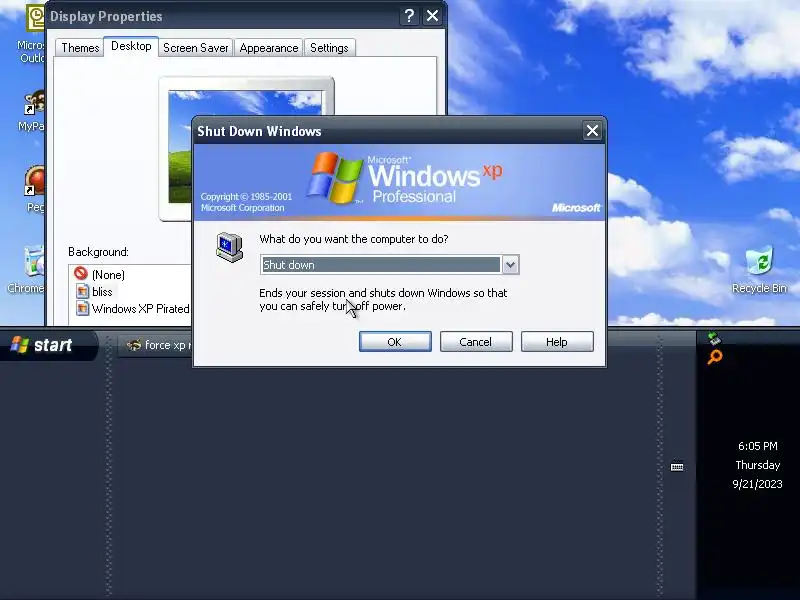Open the Start menu
Image resolution: width=800 pixels, height=600 pixels.
(47, 345)
